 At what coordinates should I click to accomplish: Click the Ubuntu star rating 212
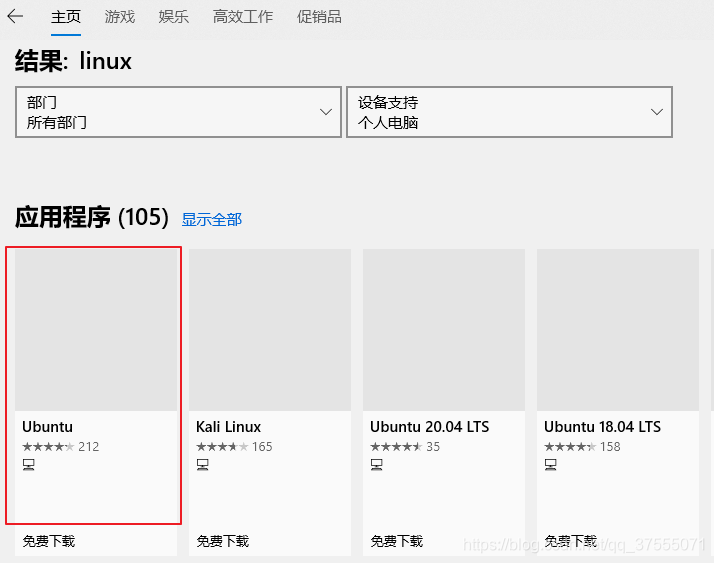(x=61, y=447)
